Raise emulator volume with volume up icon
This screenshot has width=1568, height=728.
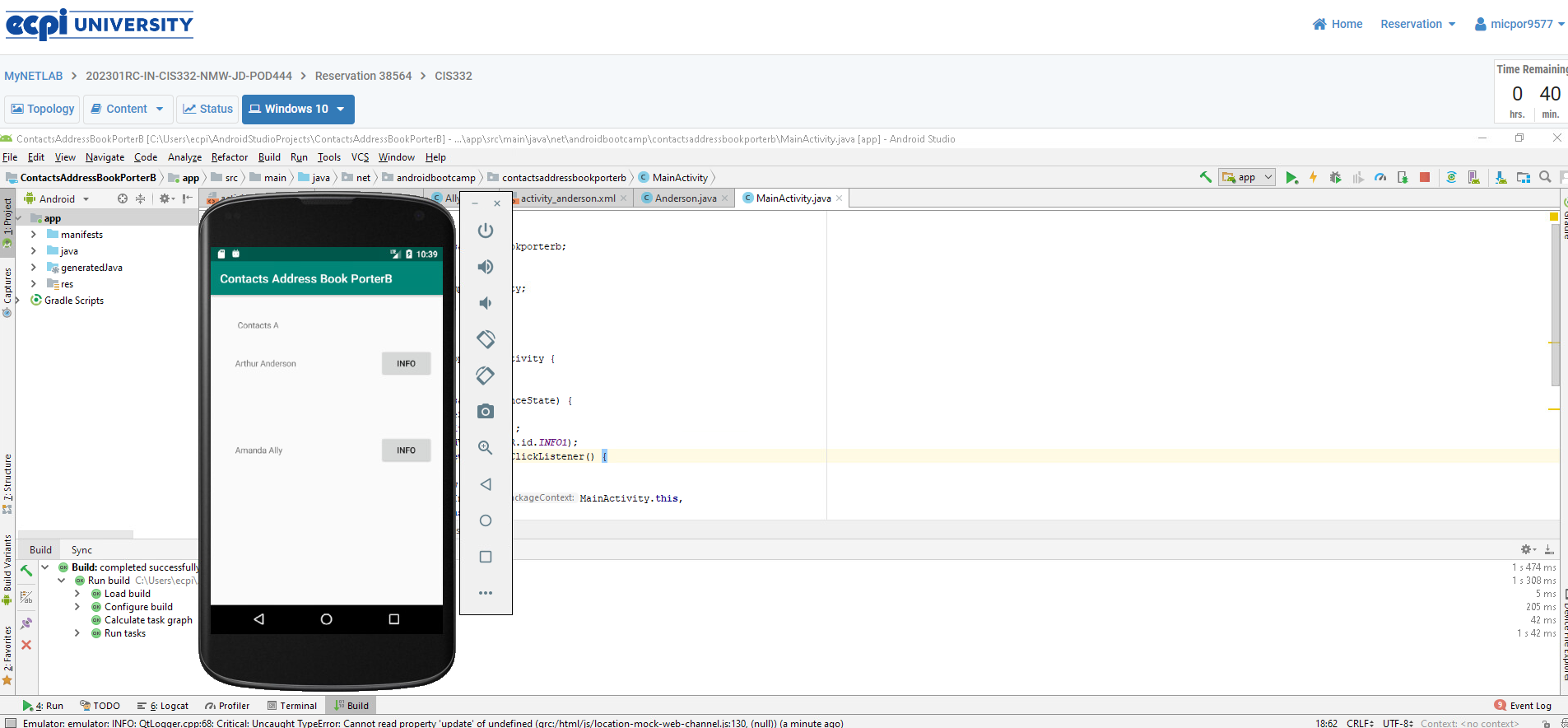click(x=486, y=267)
